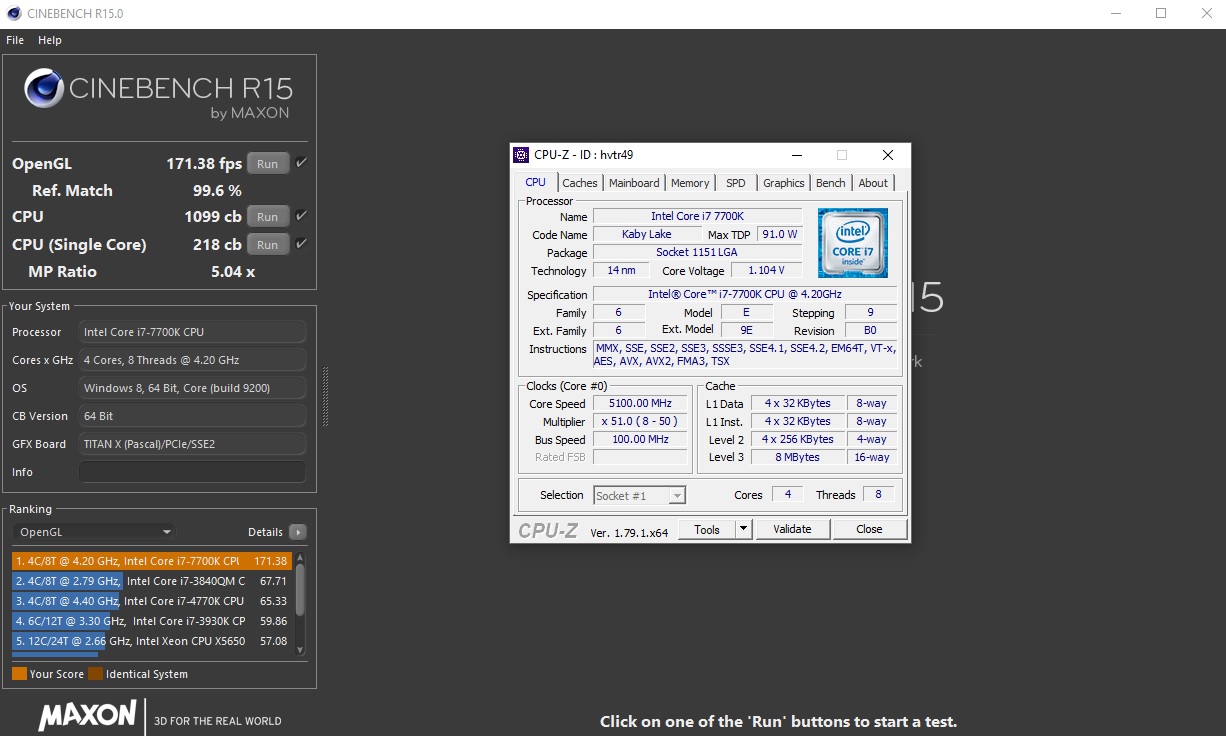Select ranking entry i7-3930K 59.86

tap(152, 621)
